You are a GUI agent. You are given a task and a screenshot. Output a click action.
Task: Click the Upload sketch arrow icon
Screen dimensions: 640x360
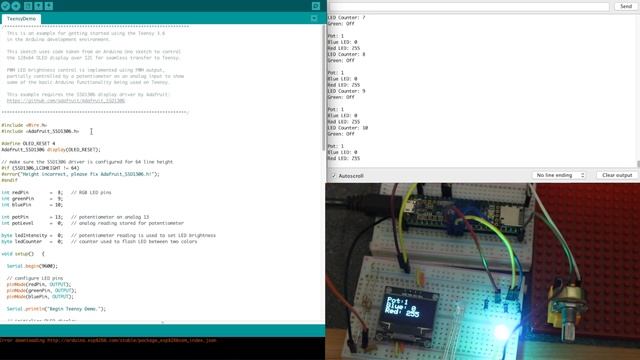16,6
